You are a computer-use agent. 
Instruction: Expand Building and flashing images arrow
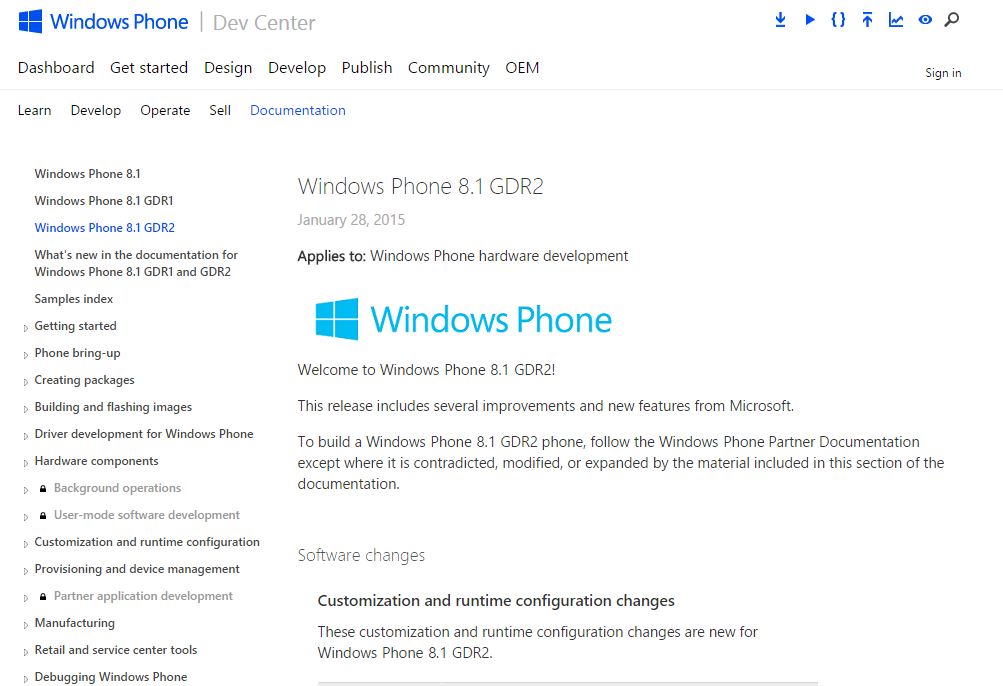tap(26, 409)
